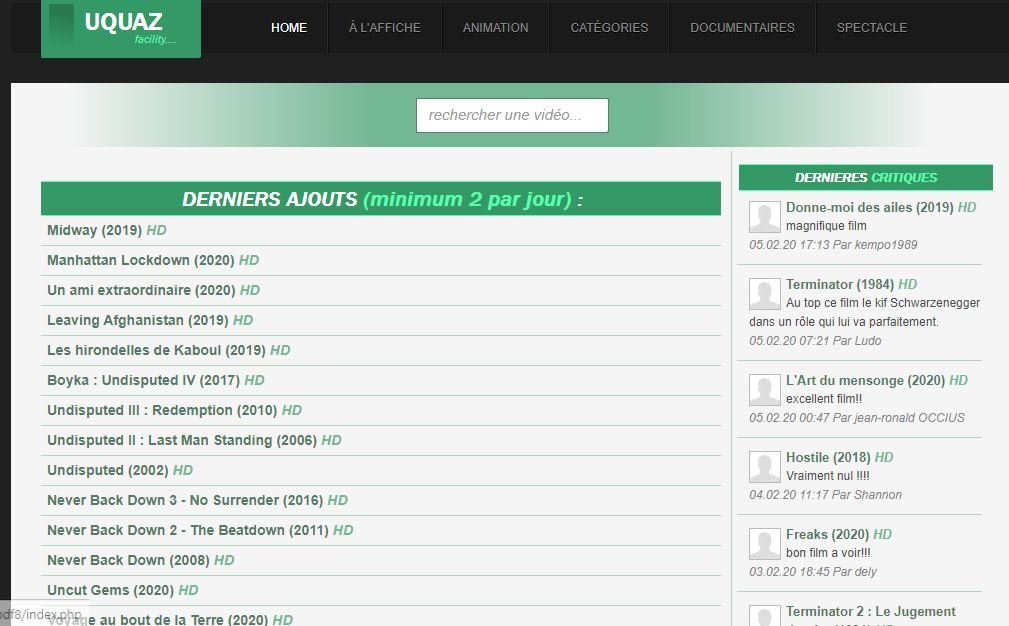Click '04.02.20 11:17 Par Shannon' byline
The width and height of the screenshot is (1009, 626).
tap(825, 495)
